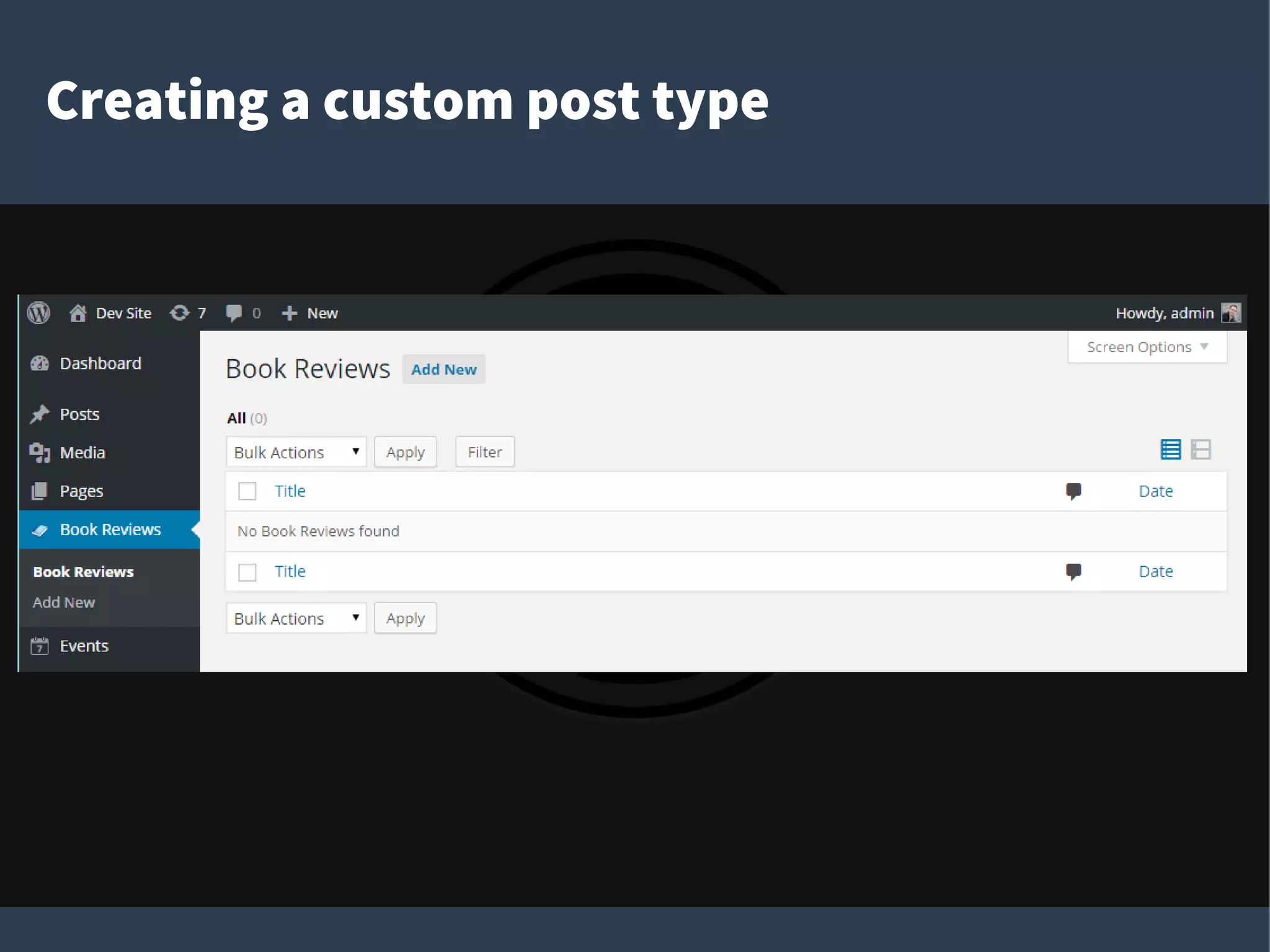This screenshot has height=952, width=1270.
Task: Open the Events menu item
Action: [x=84, y=646]
